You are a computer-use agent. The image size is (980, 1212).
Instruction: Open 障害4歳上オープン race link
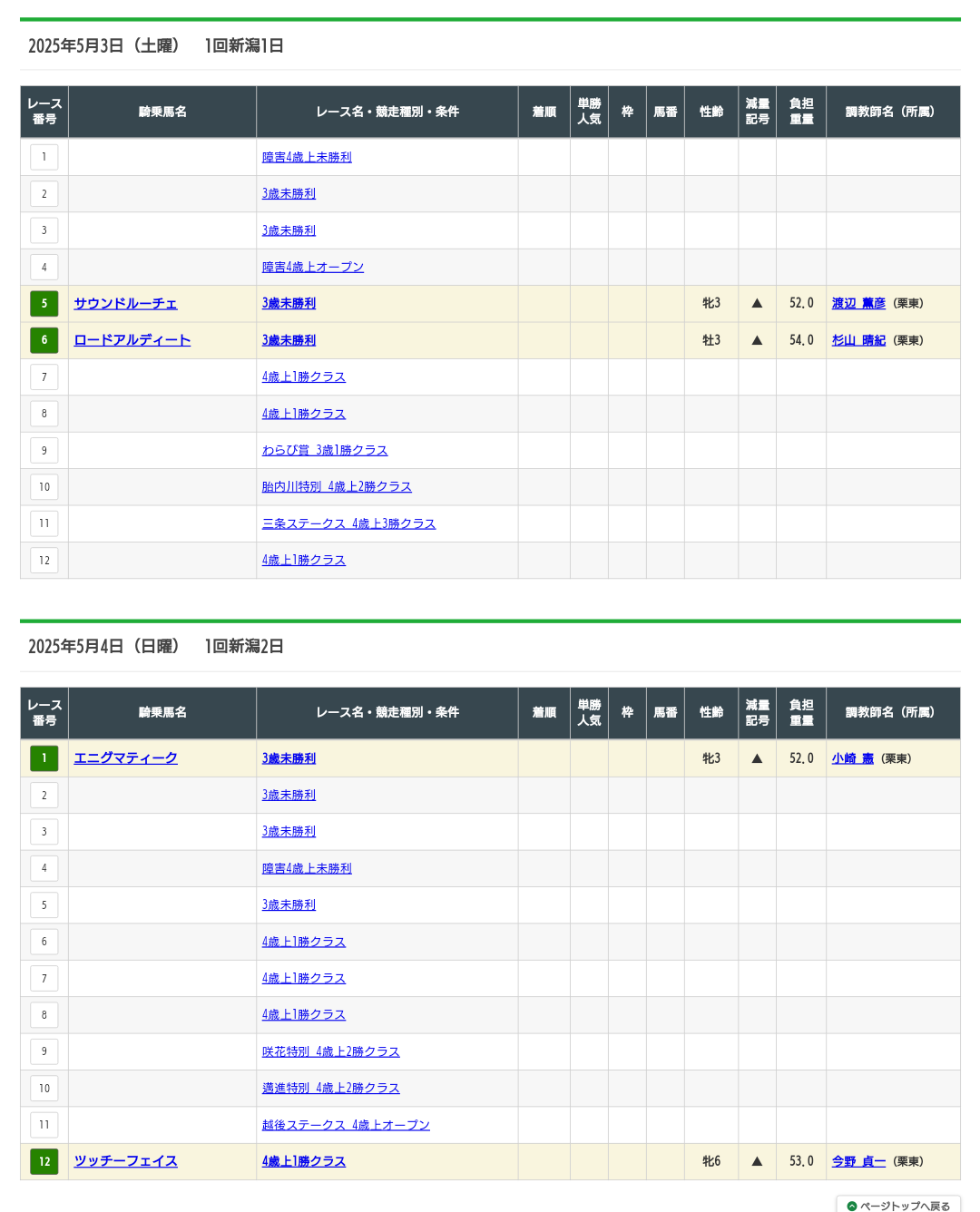tap(313, 267)
